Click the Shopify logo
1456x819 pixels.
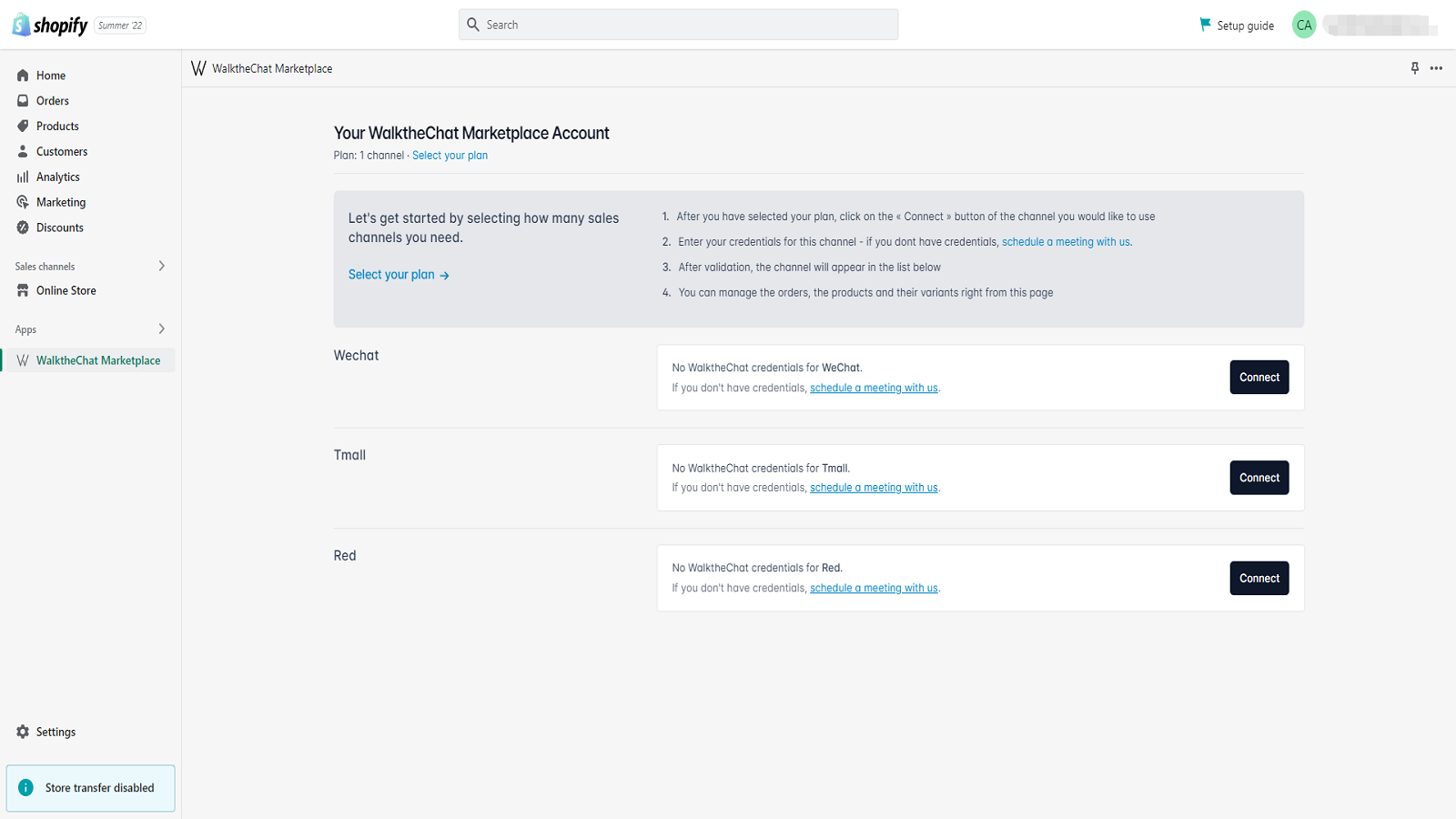(x=50, y=25)
